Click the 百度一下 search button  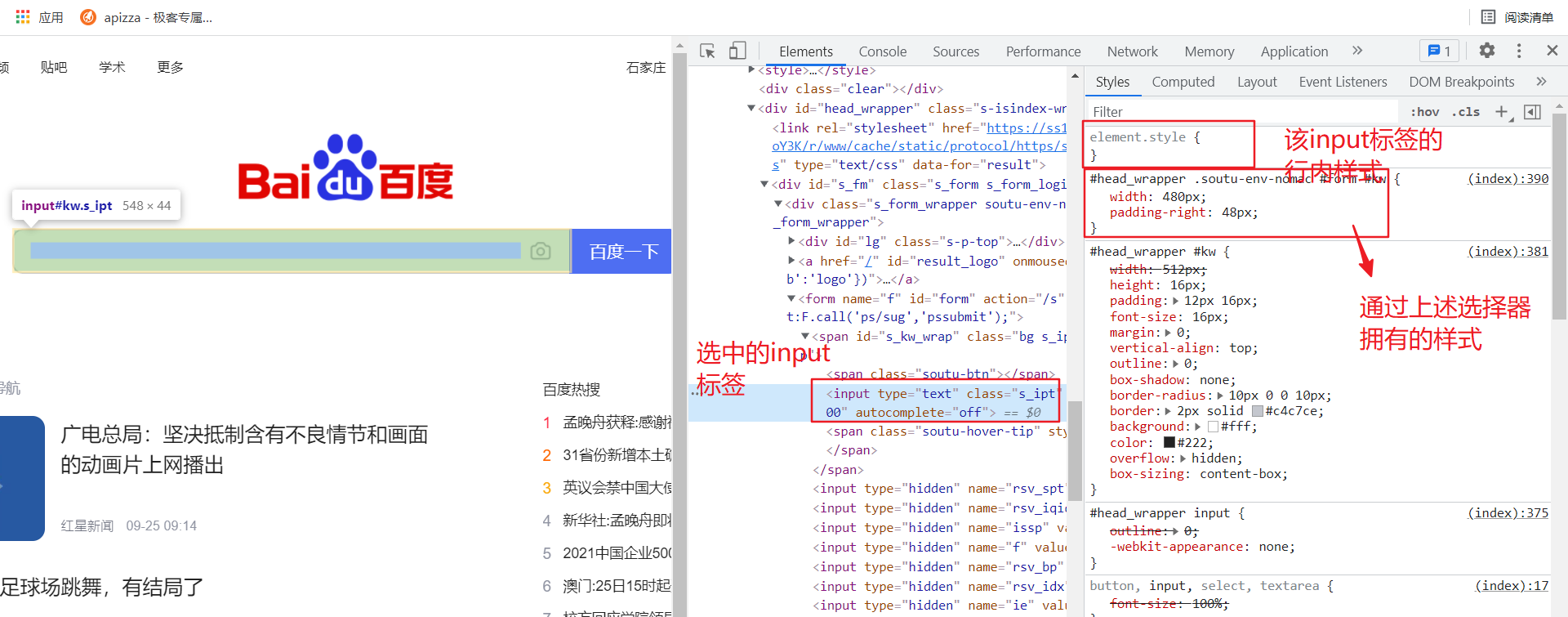pyautogui.click(x=622, y=251)
